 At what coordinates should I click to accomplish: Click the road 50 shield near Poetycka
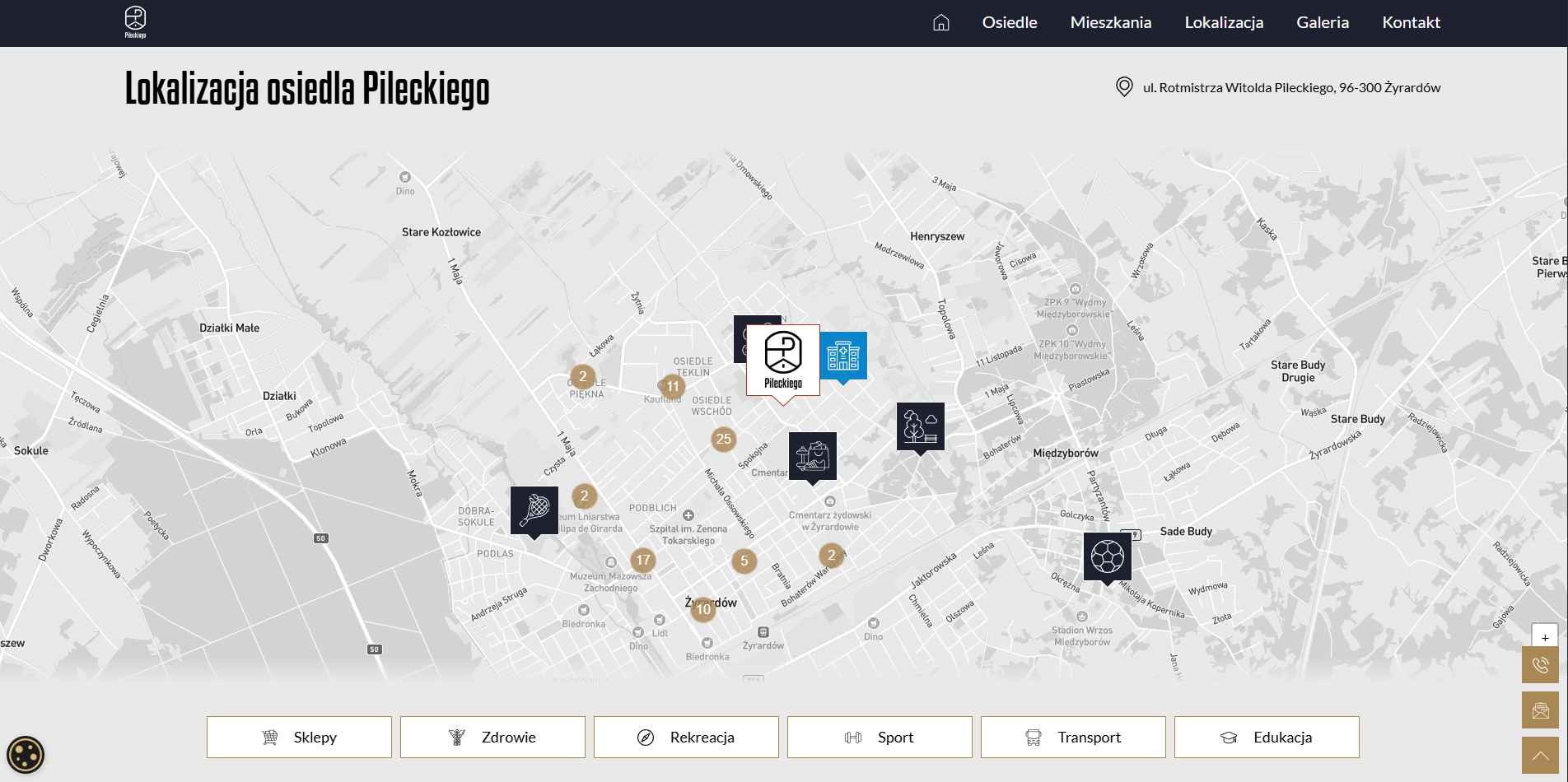(321, 538)
